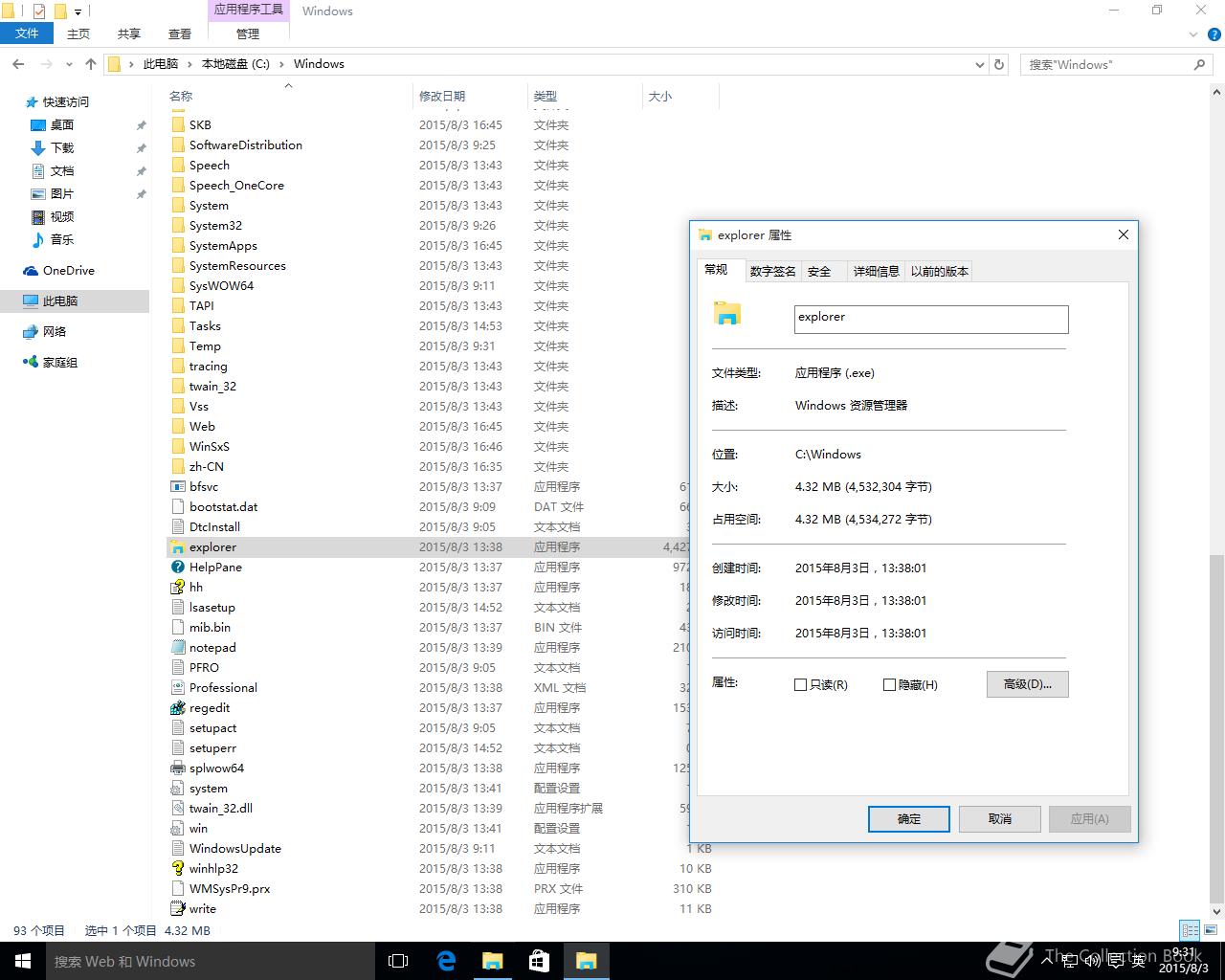The width and height of the screenshot is (1225, 980).
Task: Expand breadcrumb arrow after 本地磁盘 (C:)
Action: click(x=281, y=64)
